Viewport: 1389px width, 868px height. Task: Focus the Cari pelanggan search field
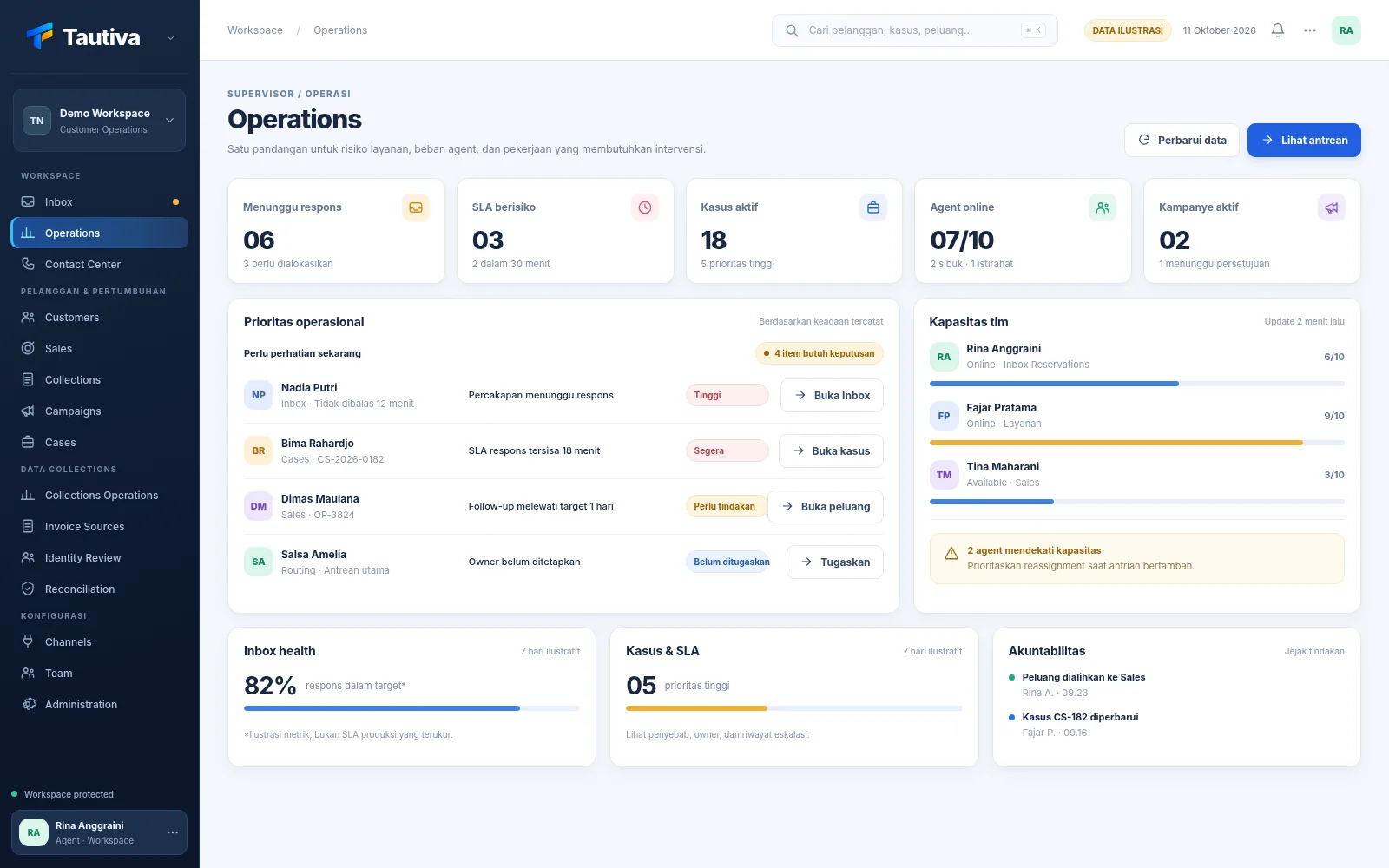tap(915, 30)
